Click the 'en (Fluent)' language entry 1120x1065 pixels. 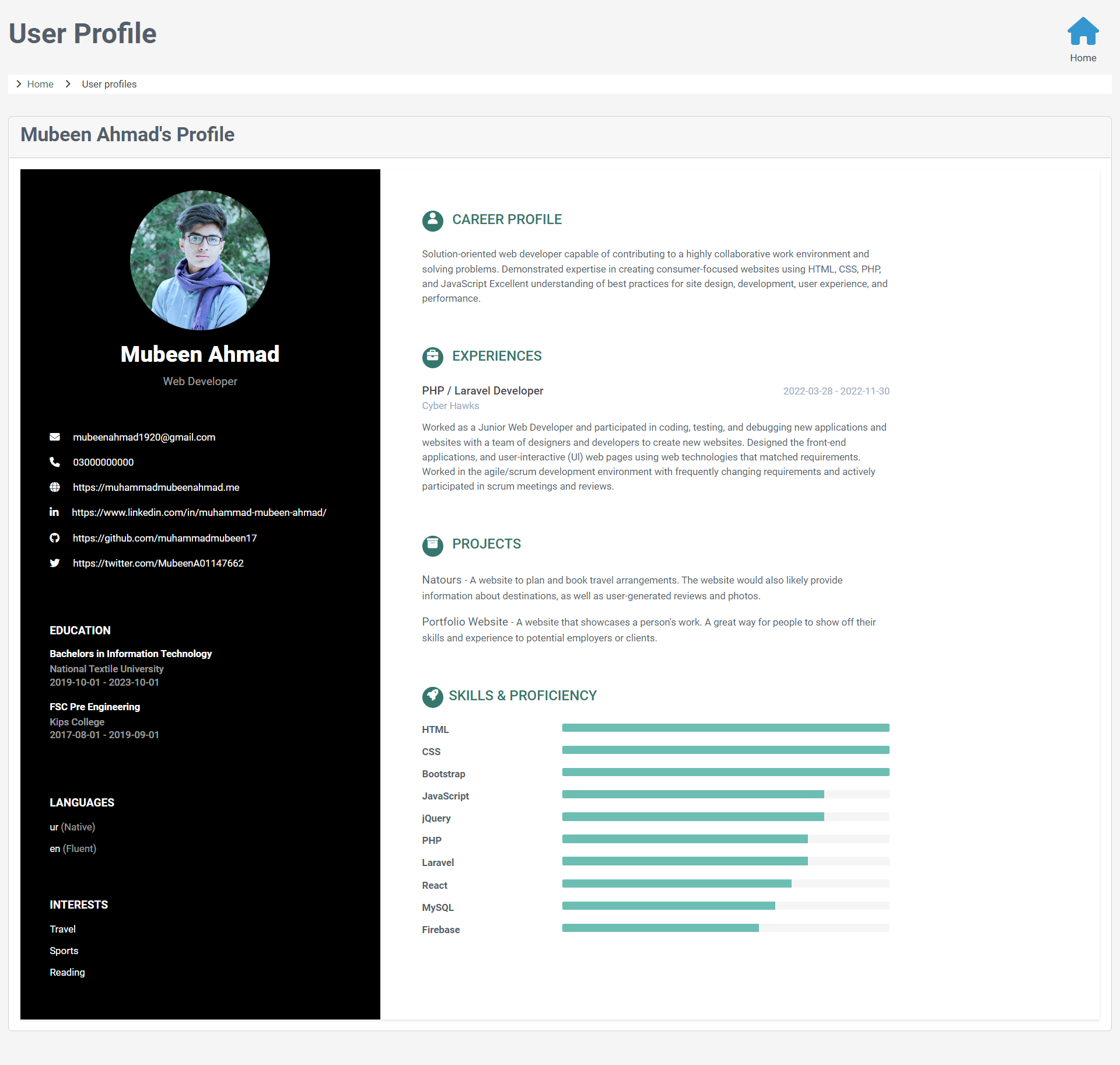tap(73, 848)
